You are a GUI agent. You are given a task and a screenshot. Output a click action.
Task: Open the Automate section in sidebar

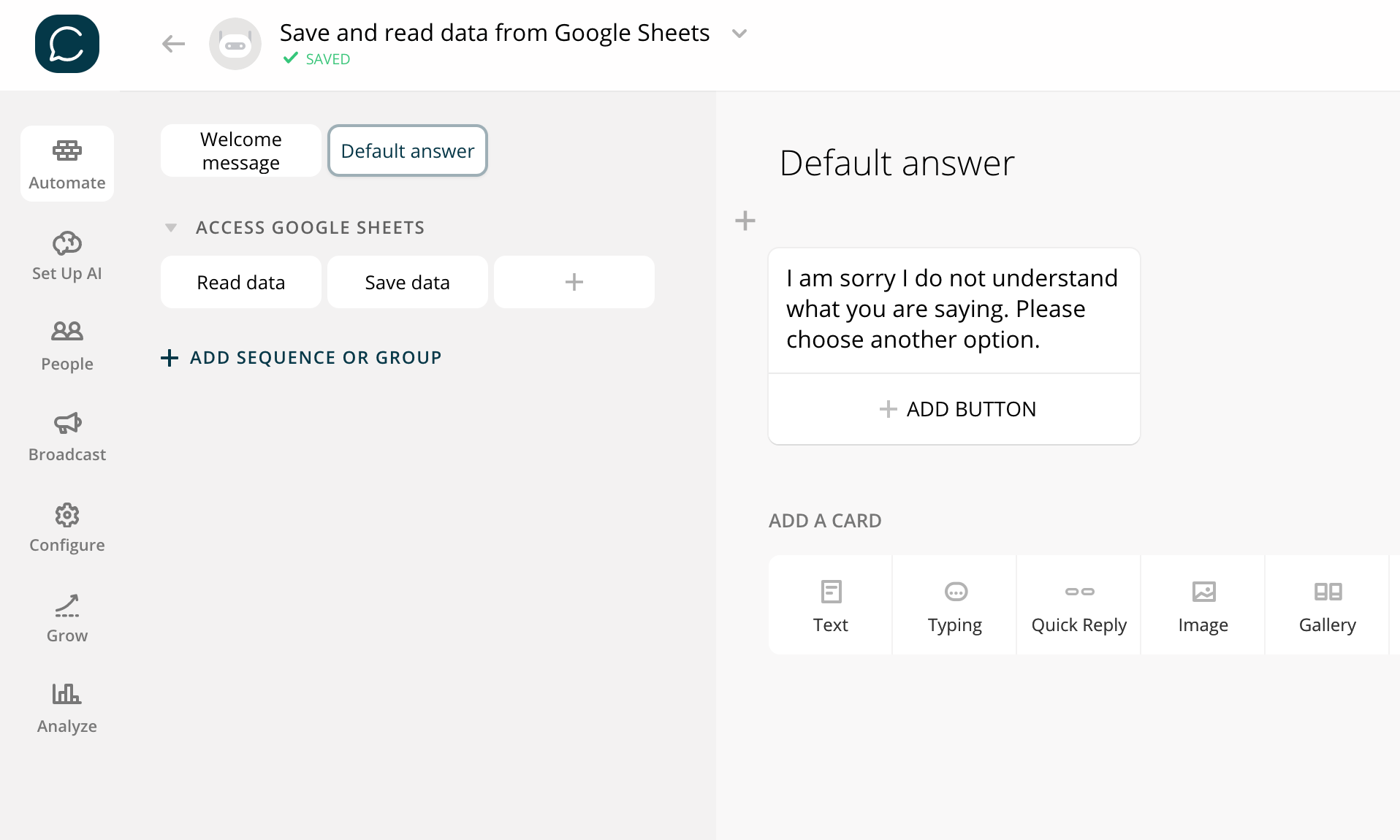[x=67, y=164]
